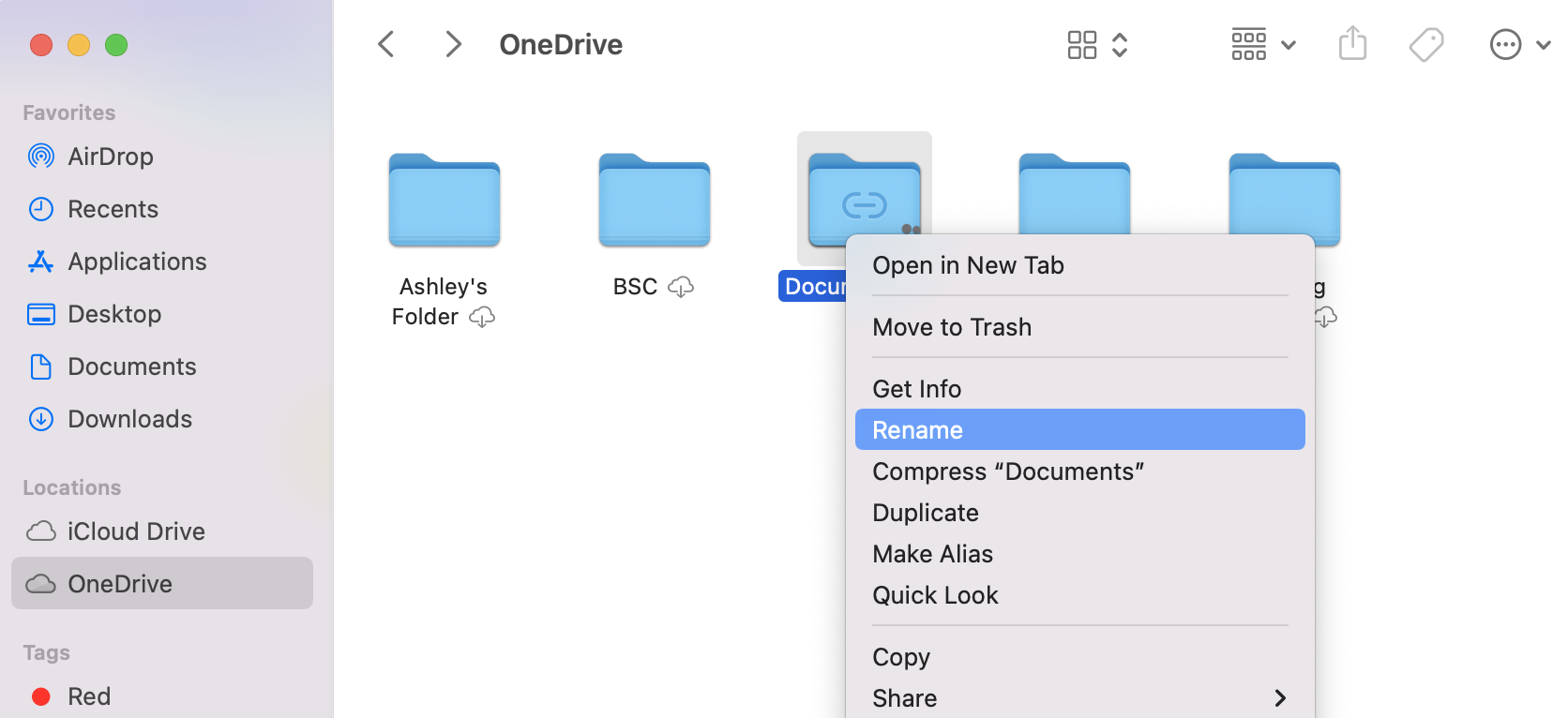
Task: Expand Group By dropdown arrow
Action: click(x=1289, y=45)
